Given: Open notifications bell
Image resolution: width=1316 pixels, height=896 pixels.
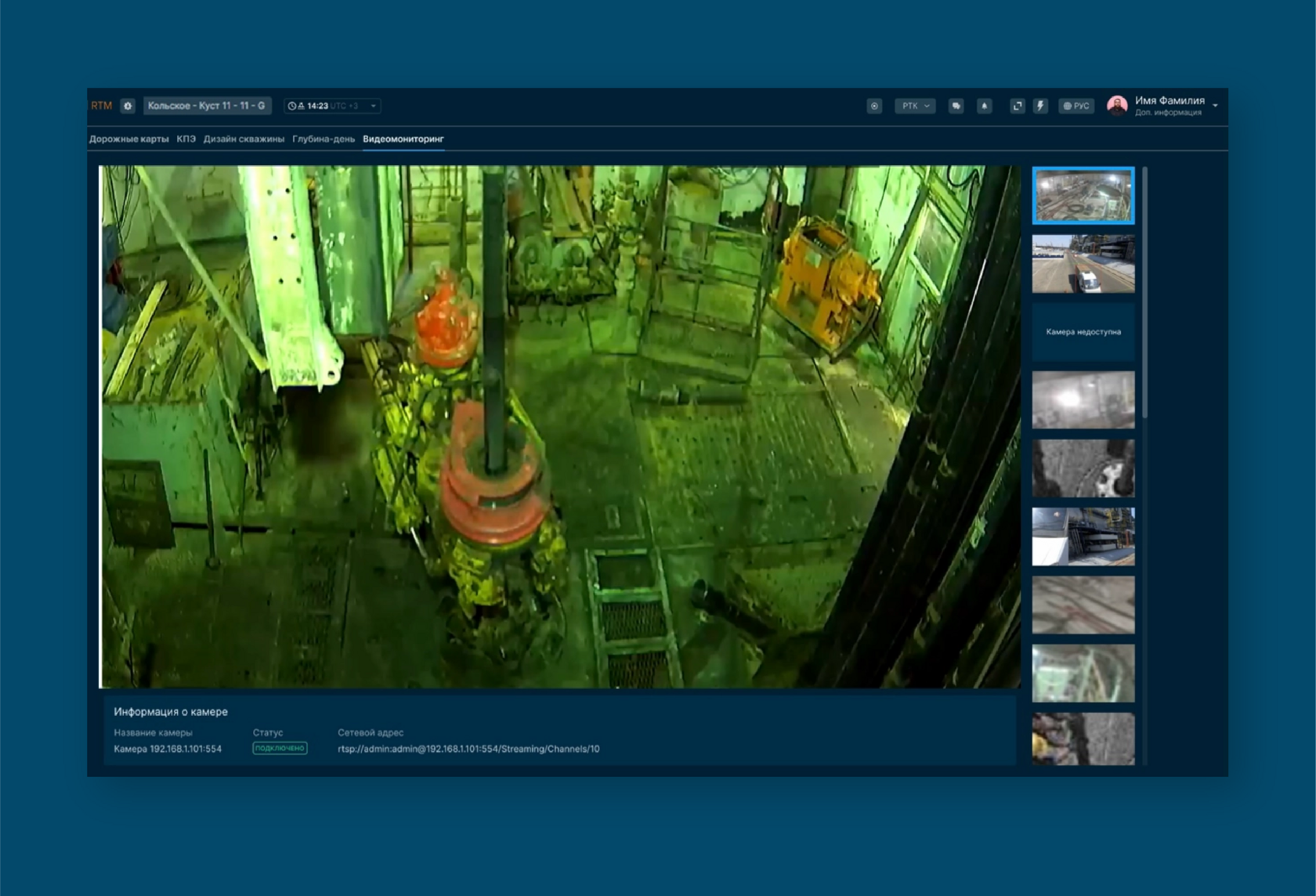Looking at the screenshot, I should point(985,106).
